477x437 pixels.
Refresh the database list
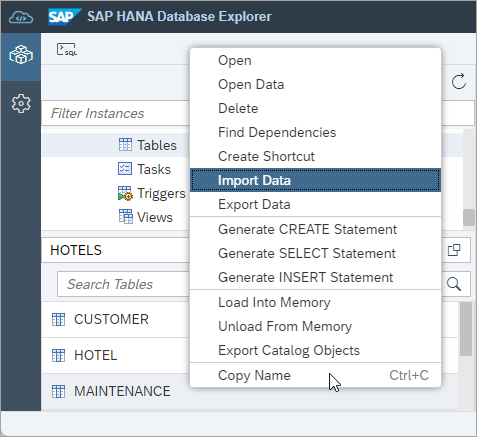[x=459, y=82]
